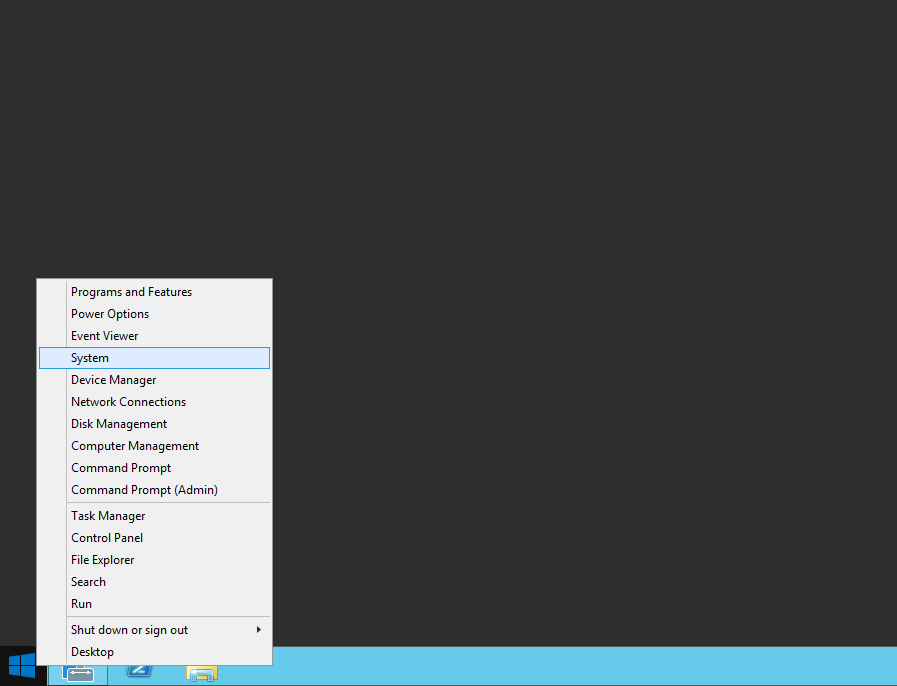
Task: Start Task Manager
Action: point(108,515)
